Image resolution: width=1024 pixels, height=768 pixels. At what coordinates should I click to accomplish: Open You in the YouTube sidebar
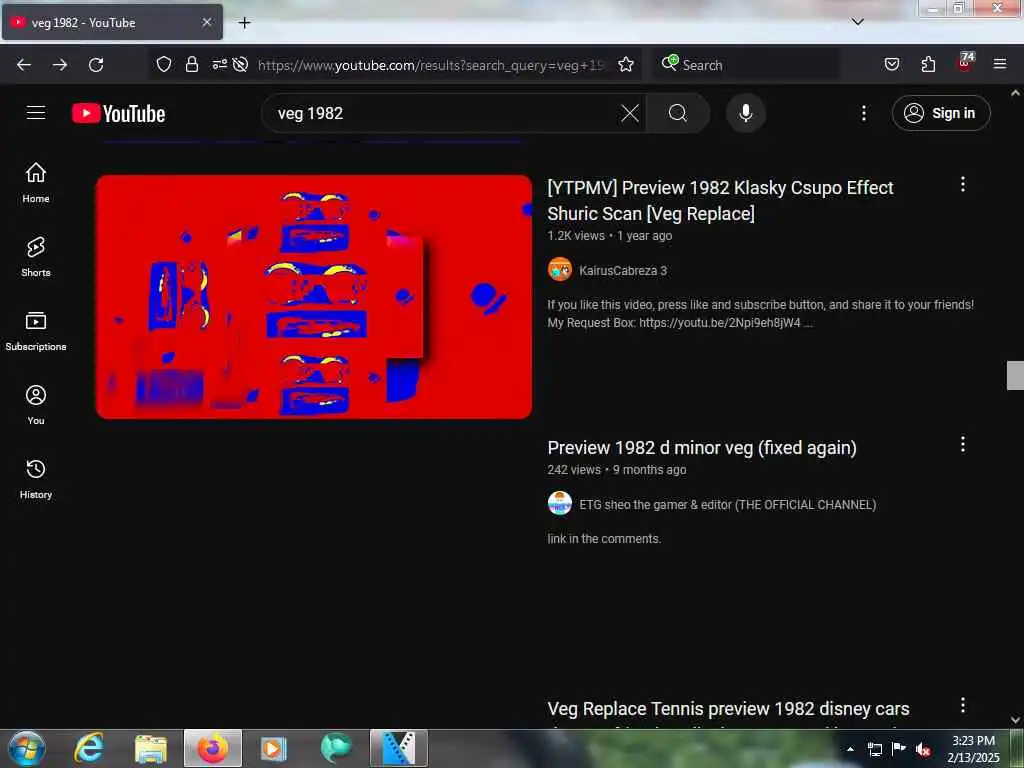(36, 405)
